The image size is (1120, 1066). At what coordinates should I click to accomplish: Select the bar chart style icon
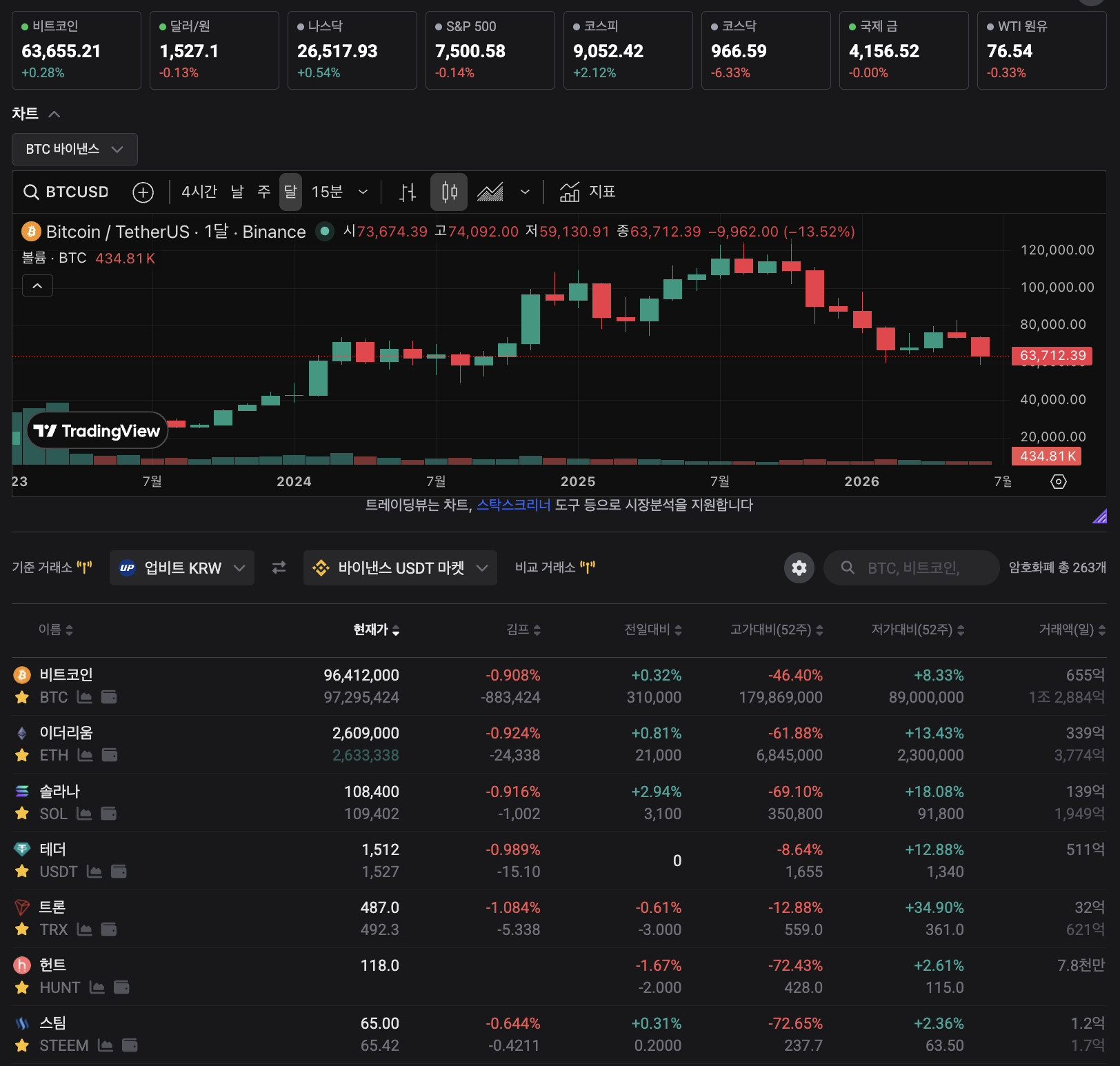click(x=408, y=192)
